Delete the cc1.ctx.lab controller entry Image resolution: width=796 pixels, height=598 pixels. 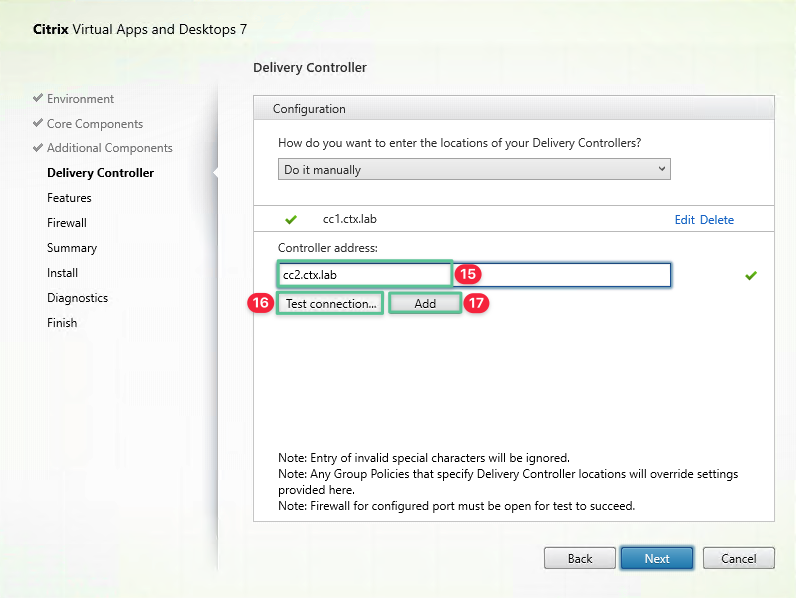coord(716,220)
